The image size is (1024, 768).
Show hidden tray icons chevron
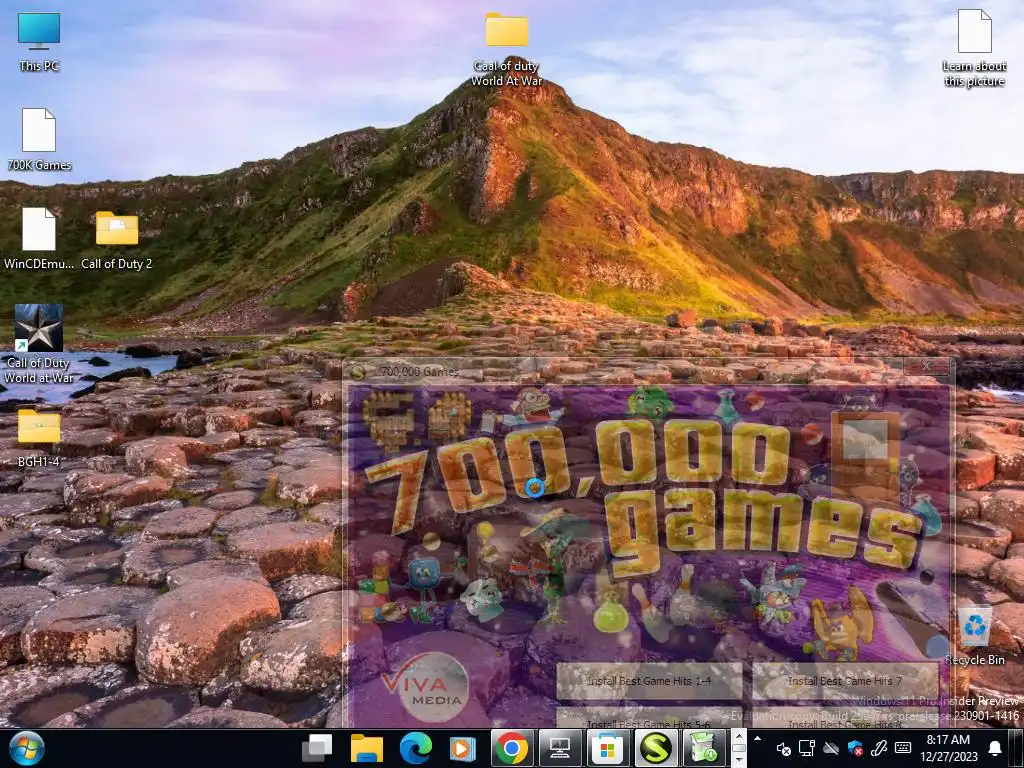758,739
